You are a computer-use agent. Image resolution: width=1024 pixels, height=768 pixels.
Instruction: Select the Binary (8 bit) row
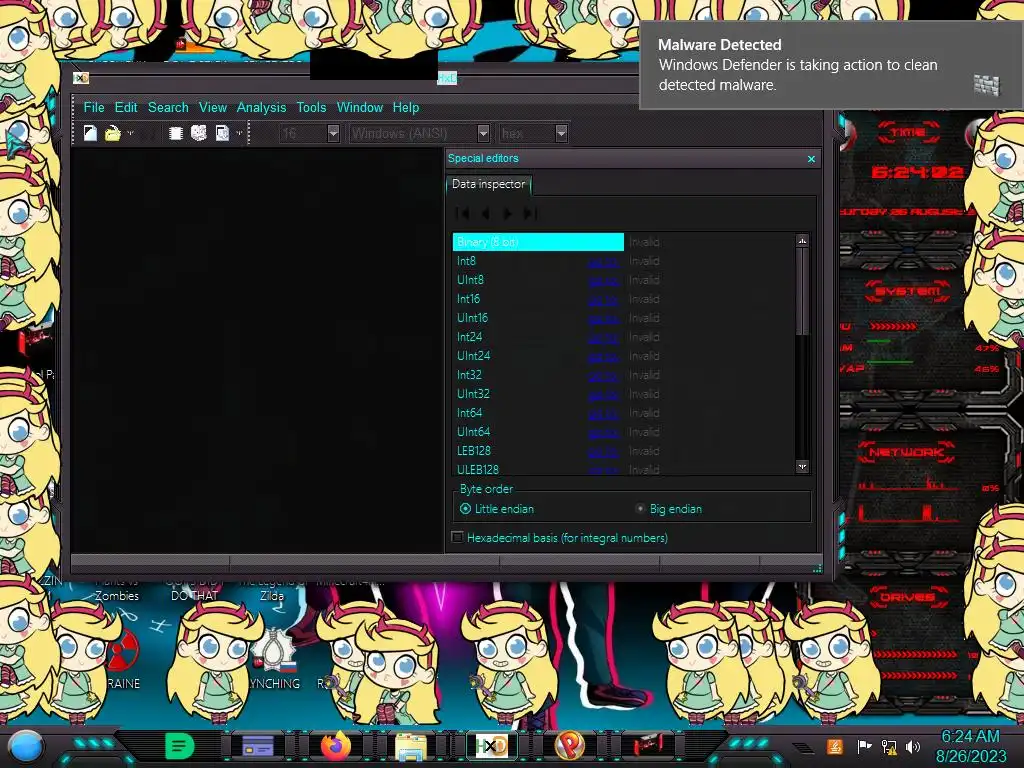coord(538,242)
